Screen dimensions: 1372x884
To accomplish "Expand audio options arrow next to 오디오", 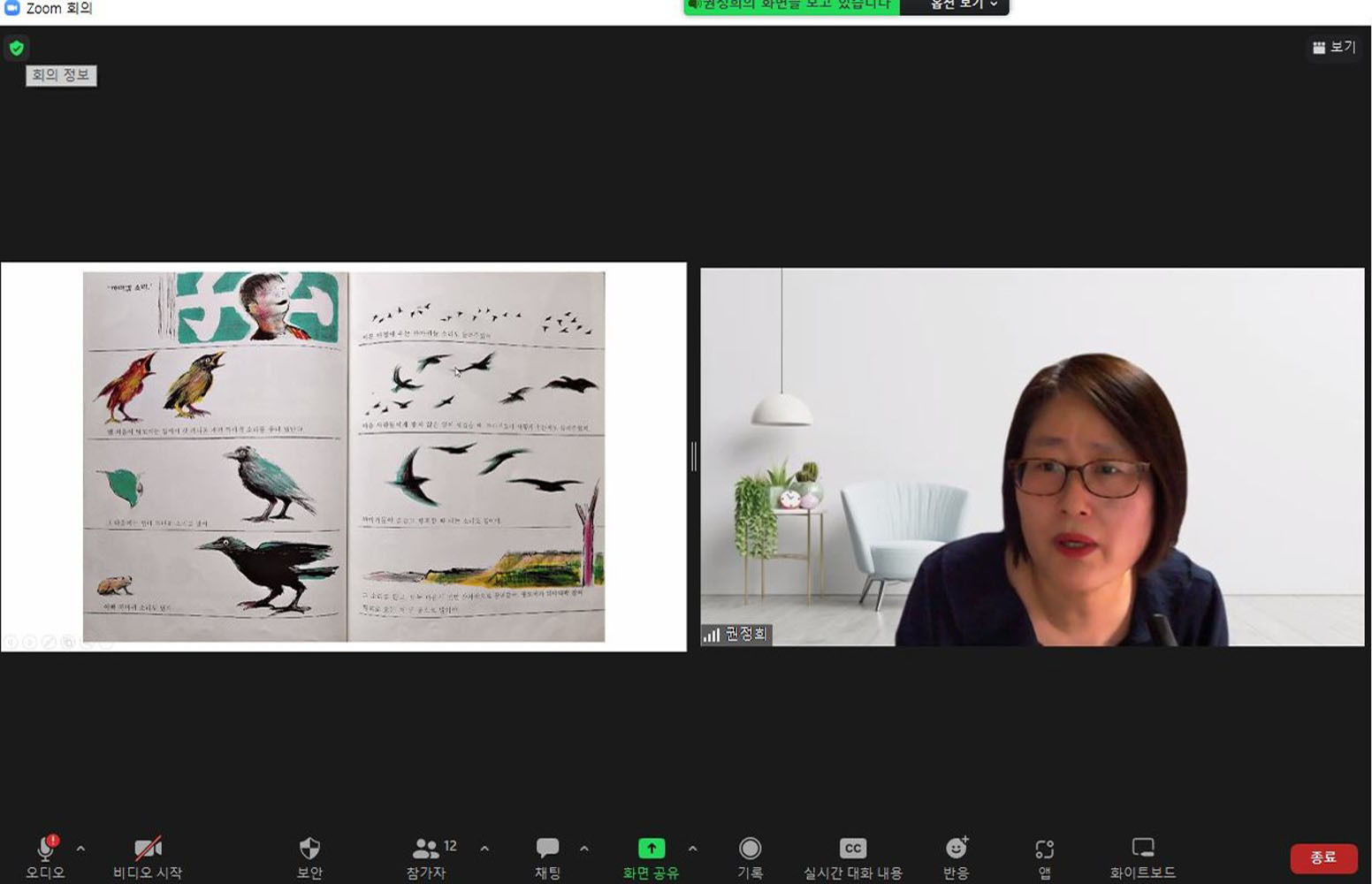I will click(x=80, y=849).
